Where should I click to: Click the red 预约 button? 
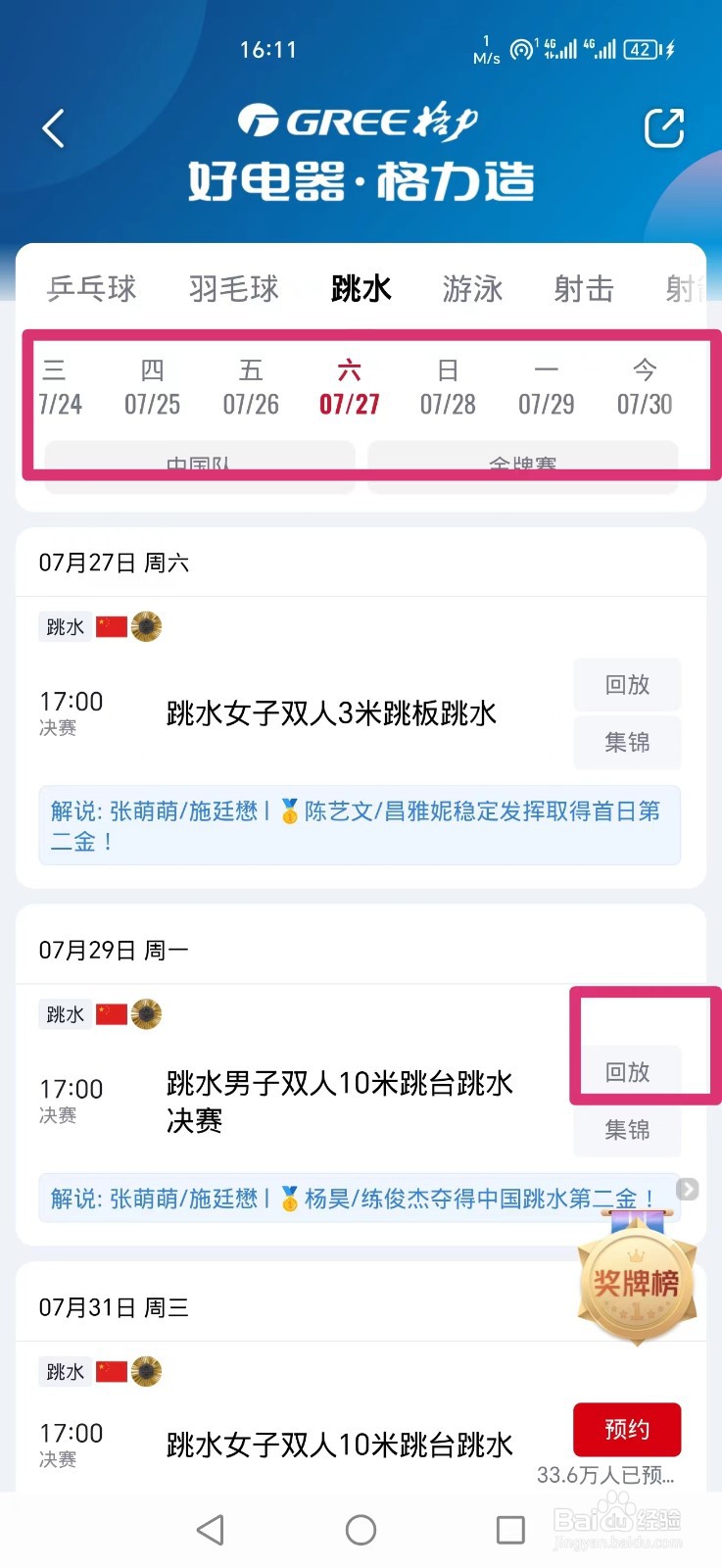(x=627, y=1430)
